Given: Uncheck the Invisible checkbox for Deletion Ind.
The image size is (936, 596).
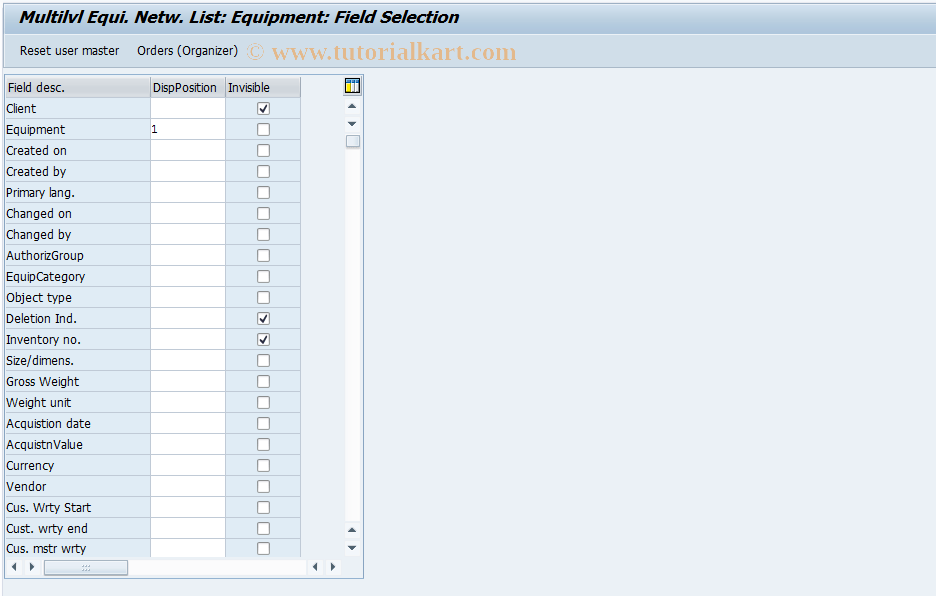Looking at the screenshot, I should tap(263, 318).
